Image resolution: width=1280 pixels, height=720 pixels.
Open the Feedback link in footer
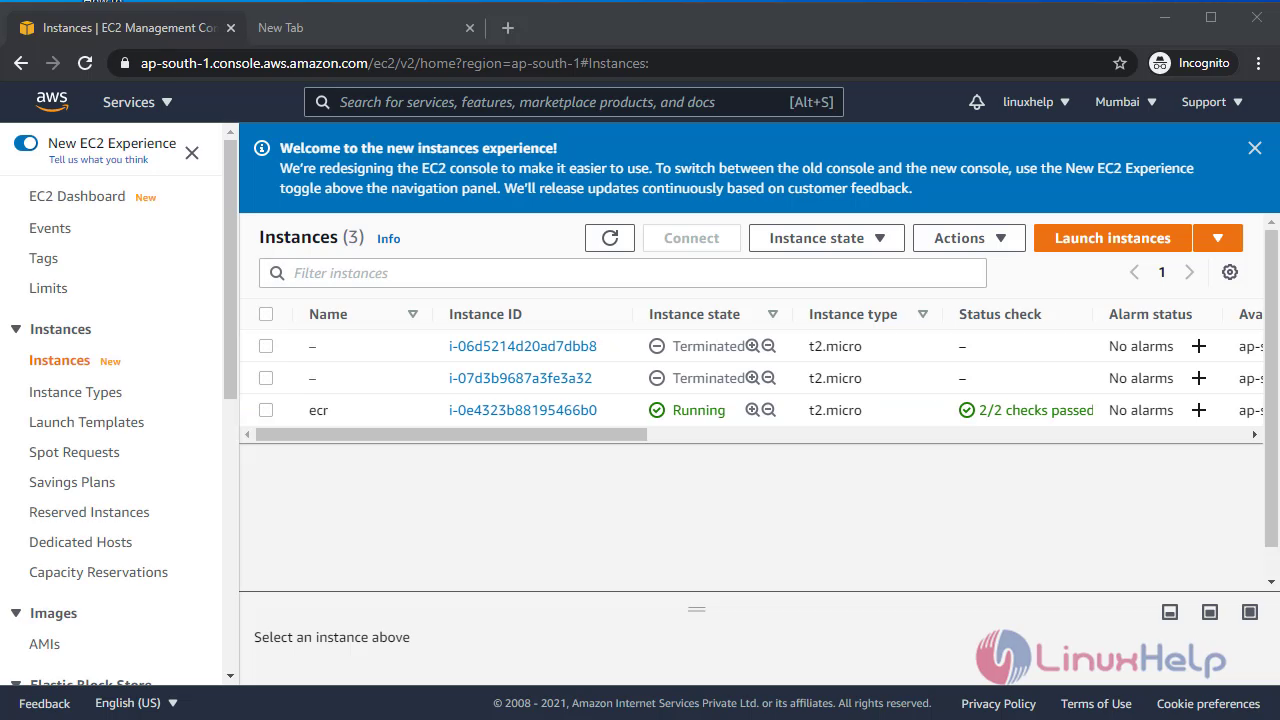tap(45, 703)
